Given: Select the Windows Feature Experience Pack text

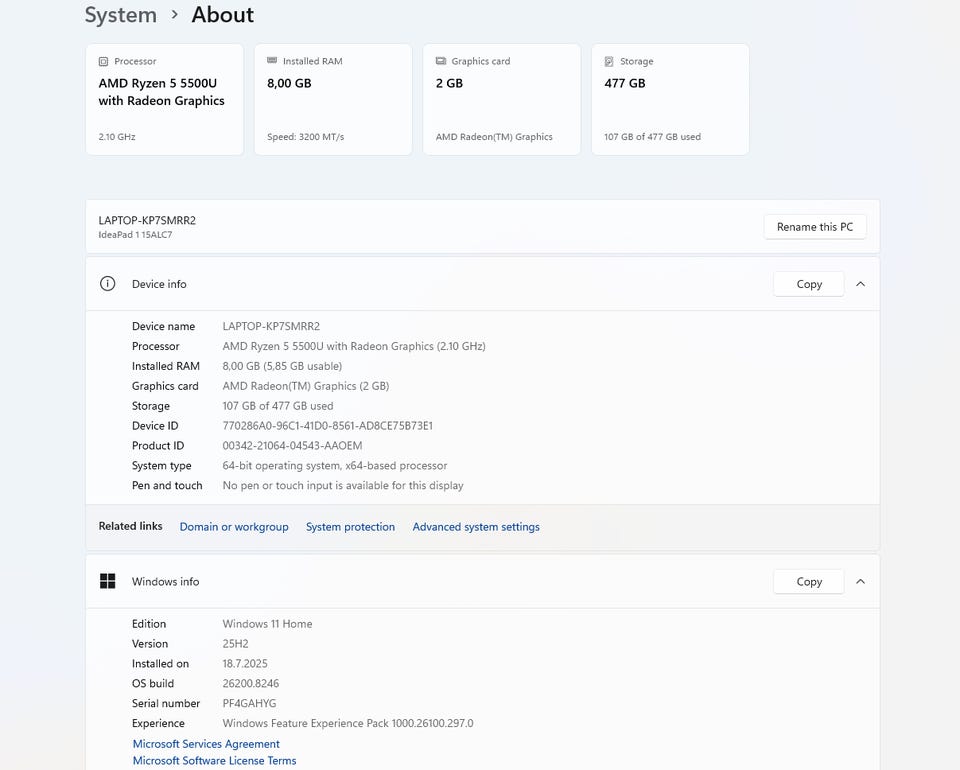Looking at the screenshot, I should 348,723.
